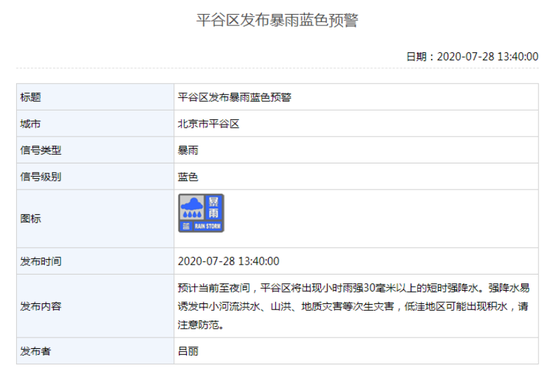The width and height of the screenshot is (550, 369).
Task: Select the warning content paragraph starting 预计当前至夜间
Action: [354, 306]
